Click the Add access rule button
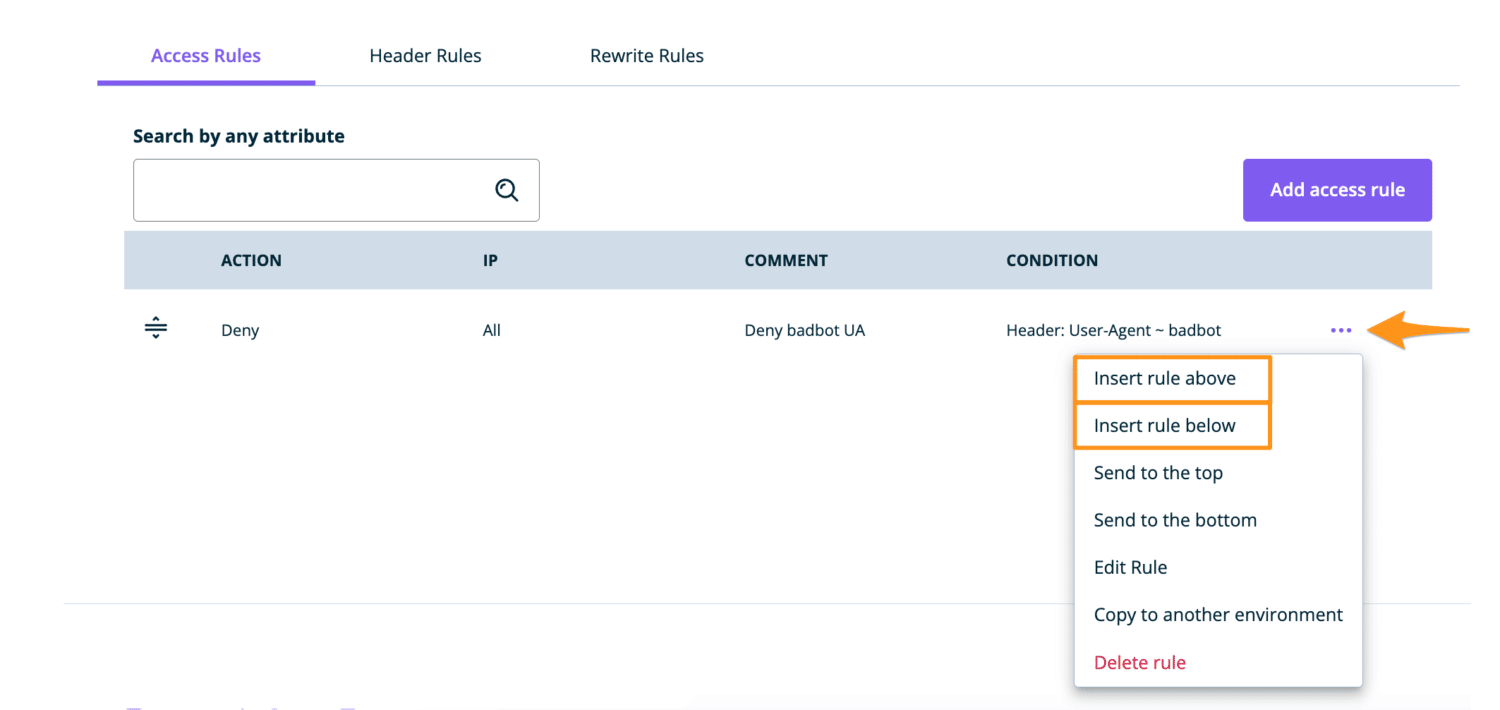 [1337, 189]
